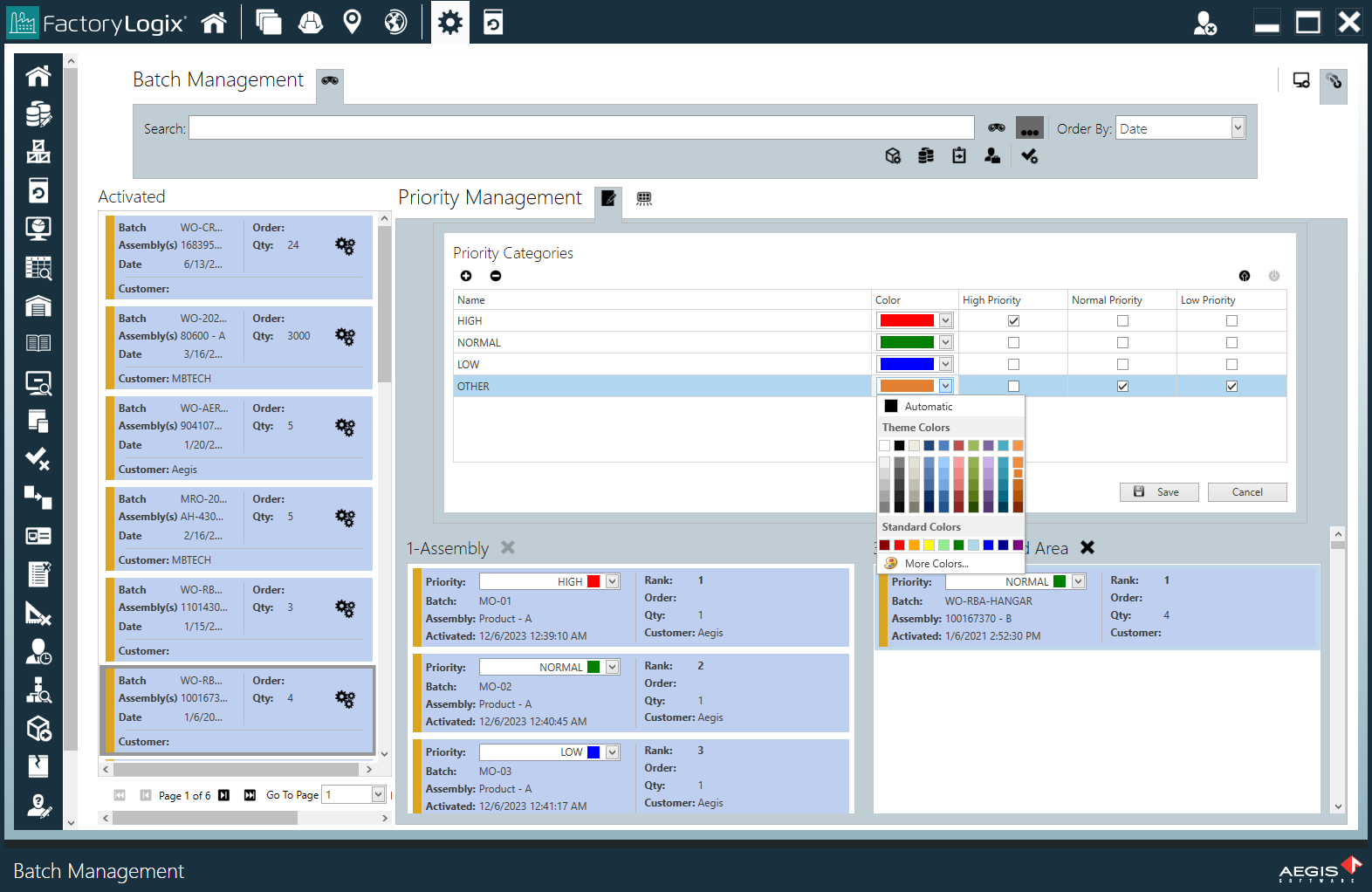The height and width of the screenshot is (892, 1372).
Task: Click the remove priority category minus icon
Action: [496, 276]
